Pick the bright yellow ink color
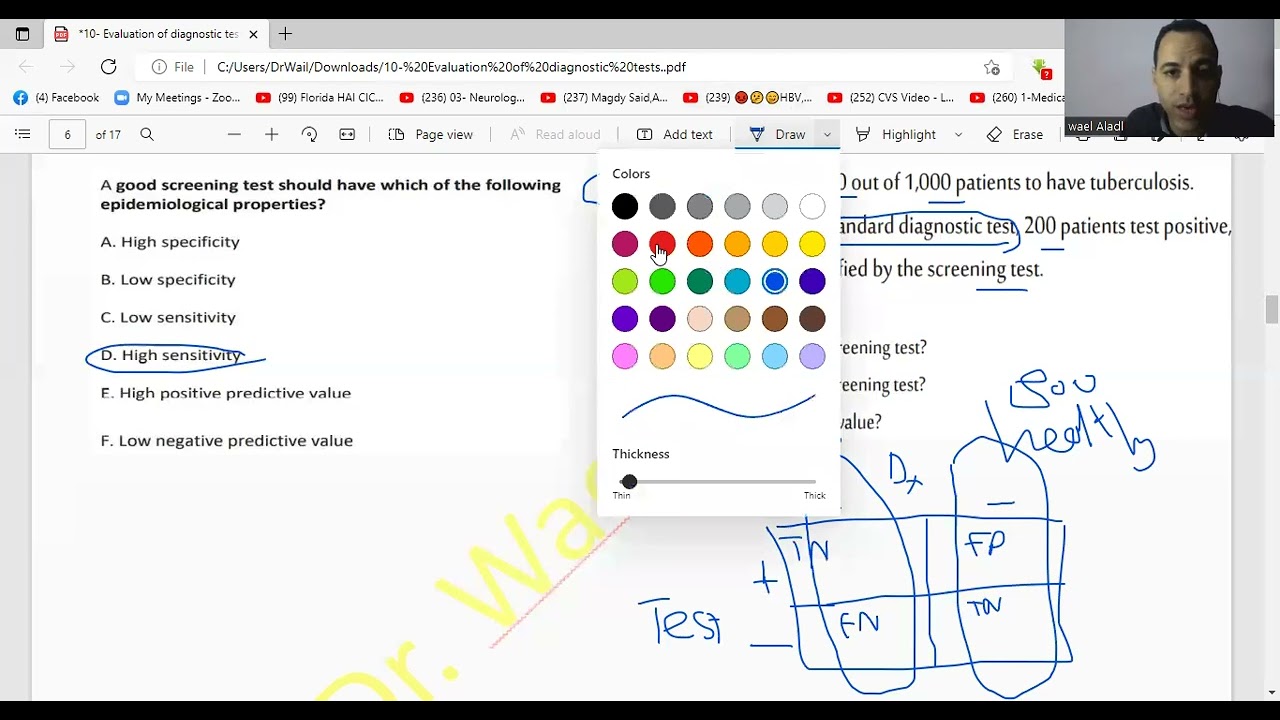 tap(812, 244)
